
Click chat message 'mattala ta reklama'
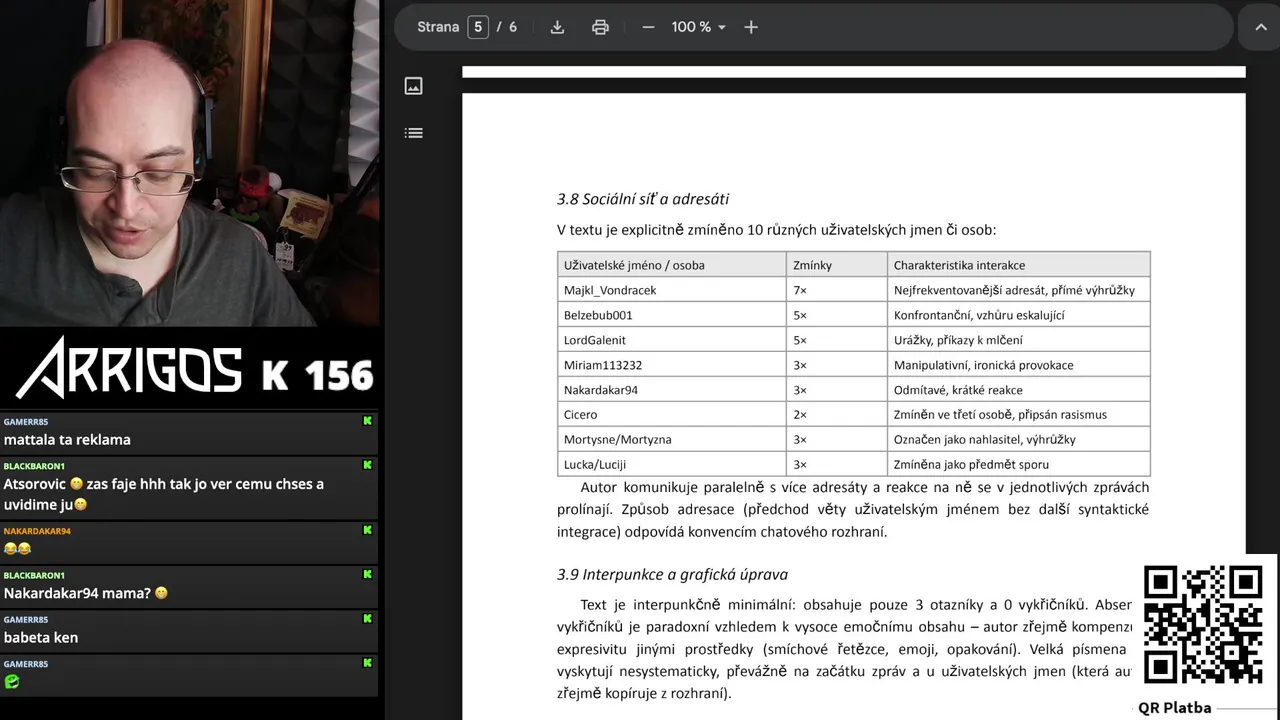(67, 439)
